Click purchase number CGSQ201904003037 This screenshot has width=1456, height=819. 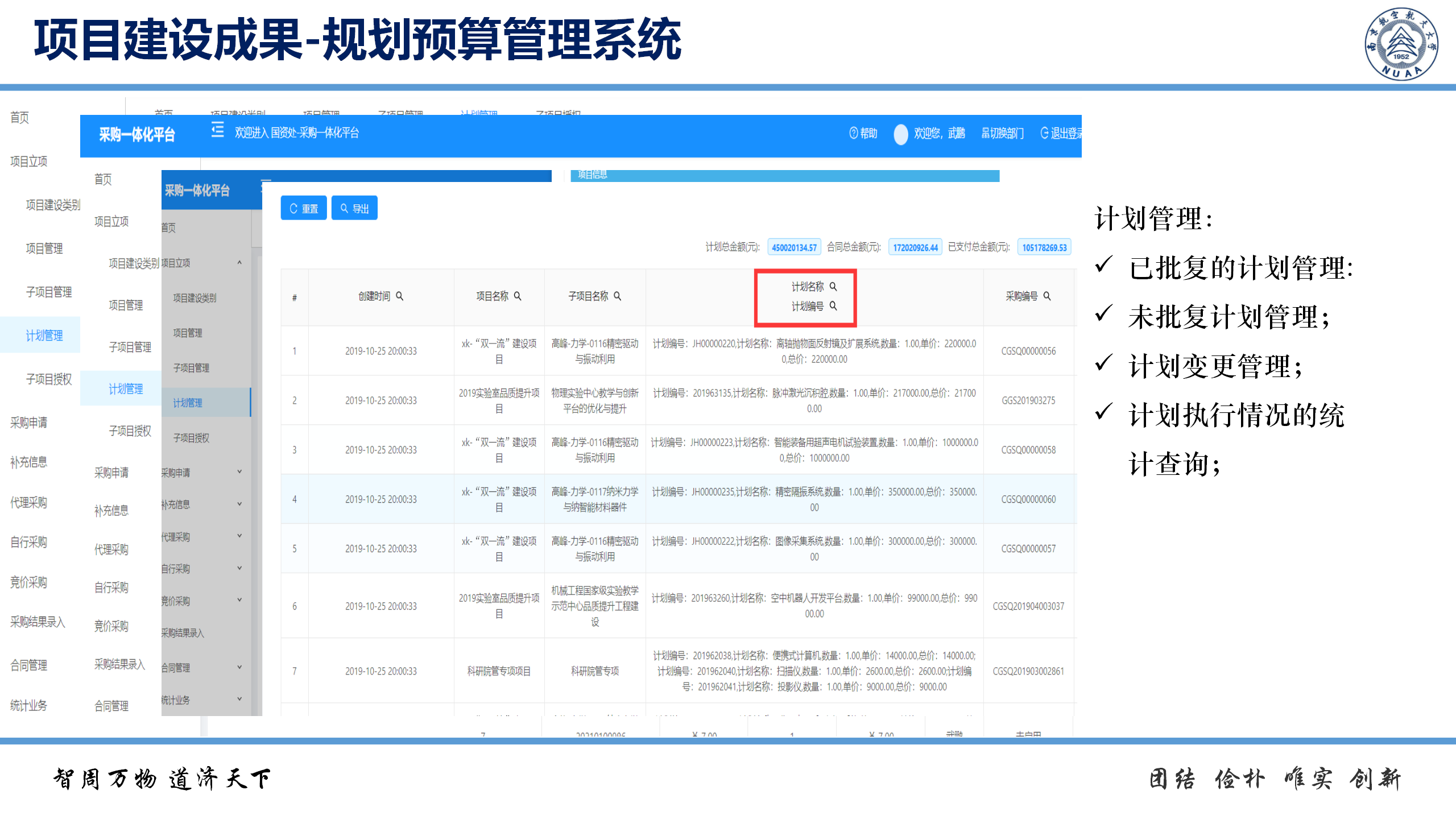(1028, 606)
